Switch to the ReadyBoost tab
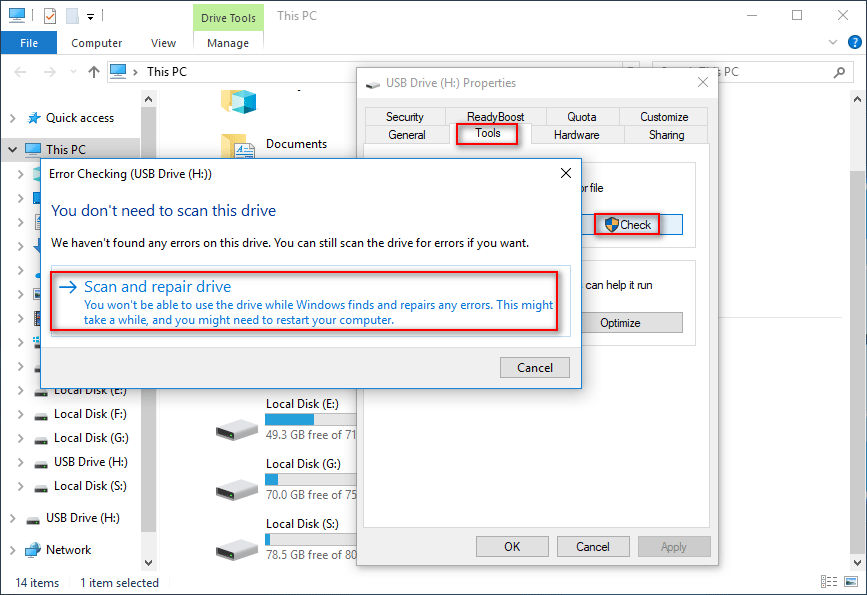867x595 pixels. [495, 117]
